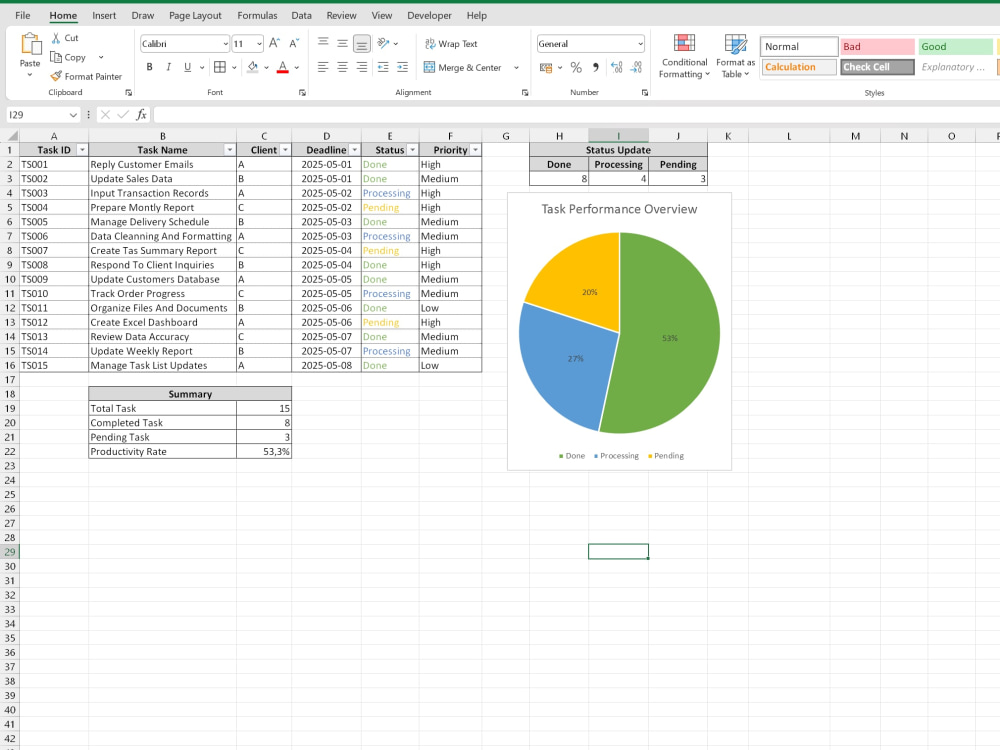Apply the Bad cell style
Screen dimensions: 1000x750
877,47
